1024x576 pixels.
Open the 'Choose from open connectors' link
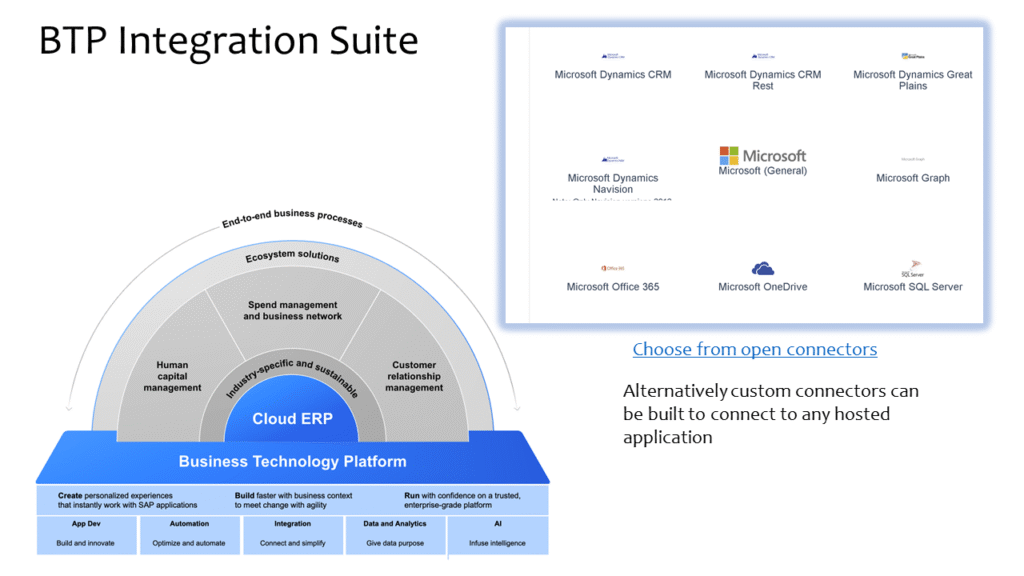point(754,349)
